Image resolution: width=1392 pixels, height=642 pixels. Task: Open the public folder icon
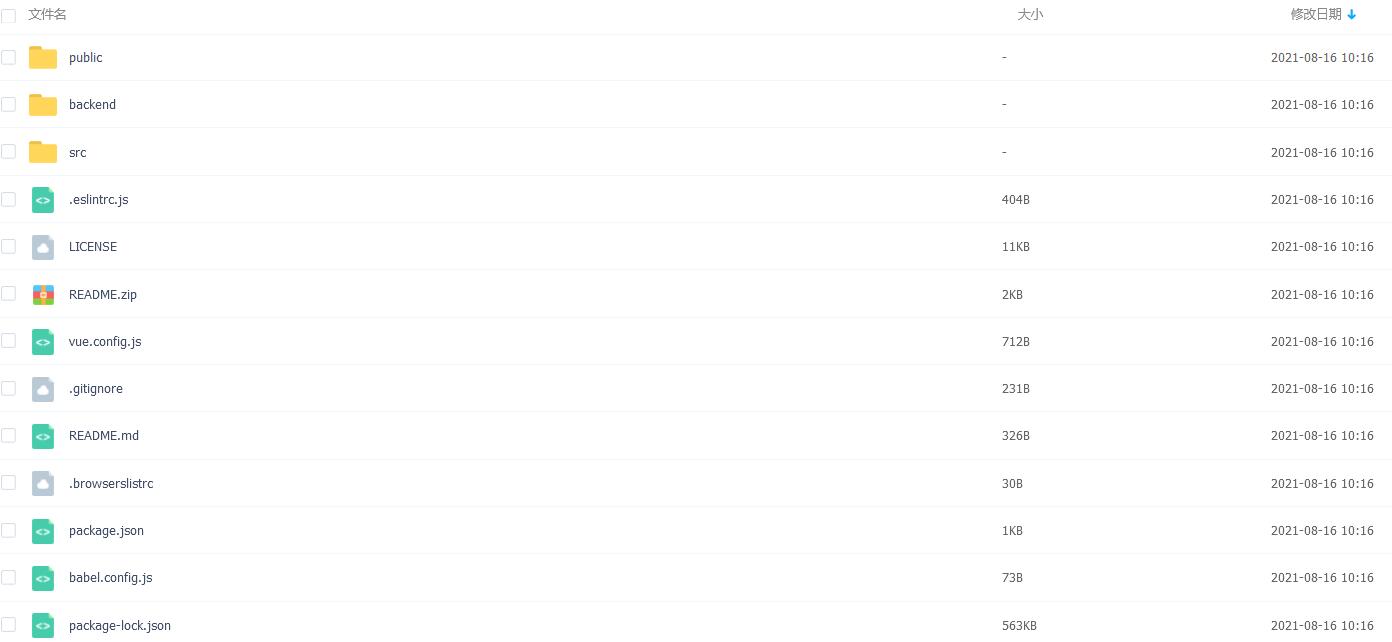(x=43, y=58)
